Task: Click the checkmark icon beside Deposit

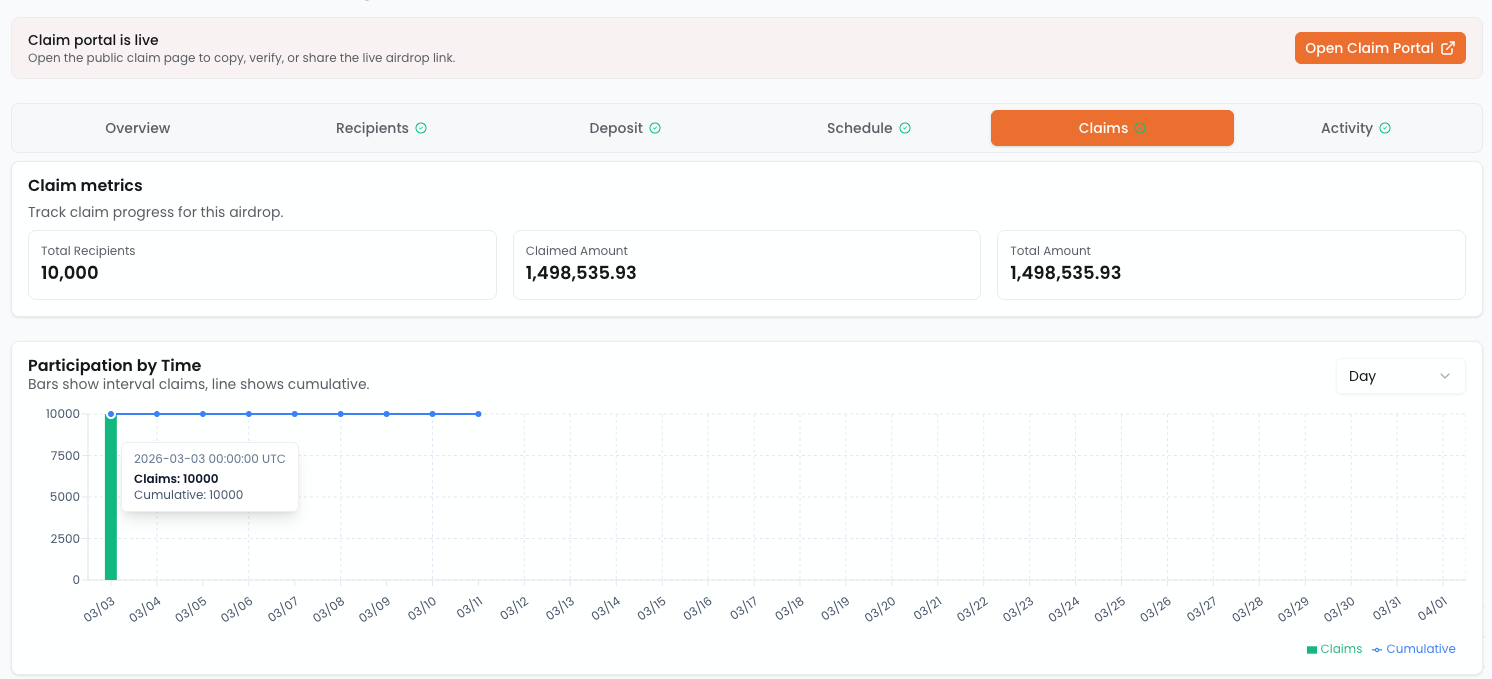Action: pyautogui.click(x=655, y=128)
